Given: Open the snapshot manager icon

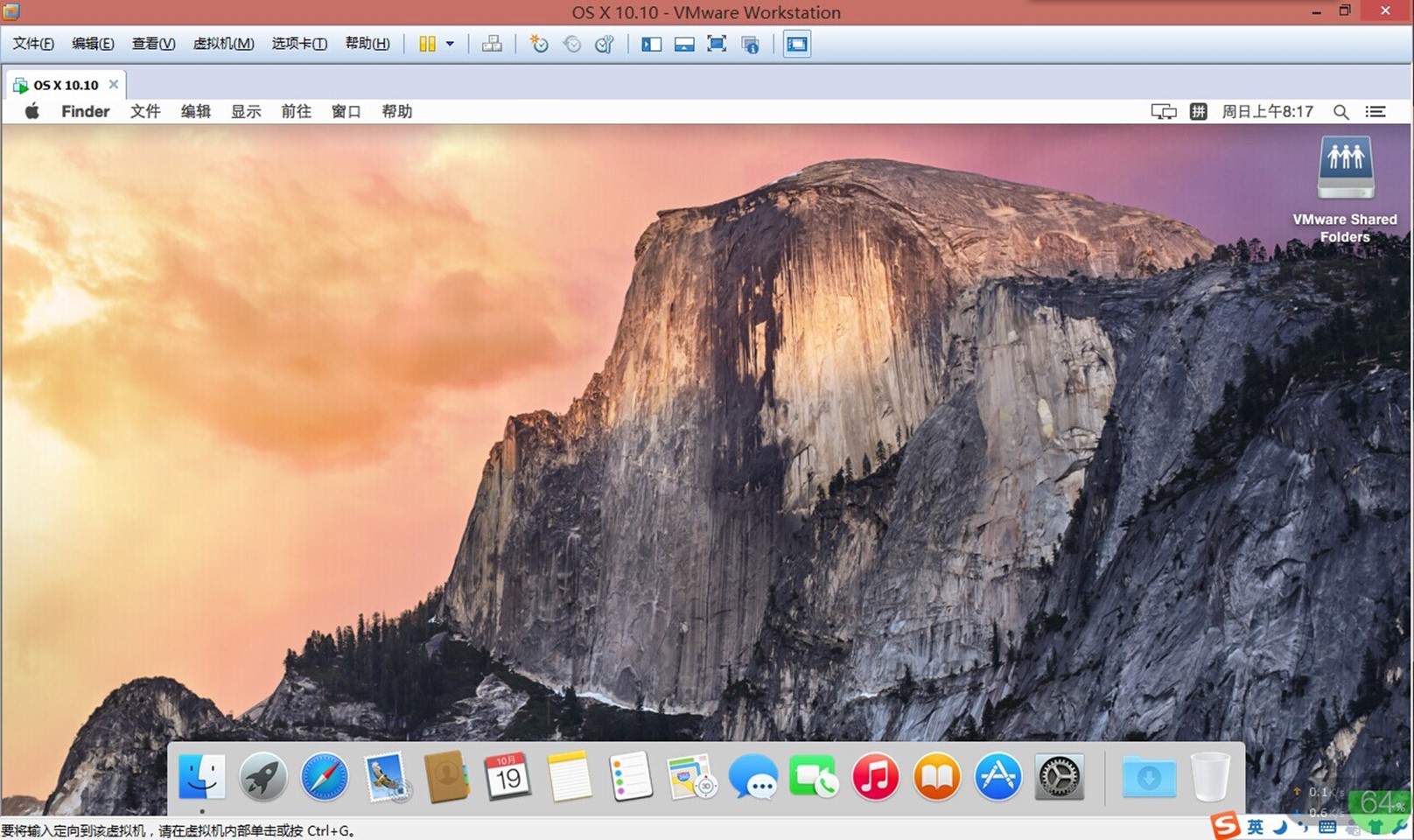Looking at the screenshot, I should [x=604, y=44].
